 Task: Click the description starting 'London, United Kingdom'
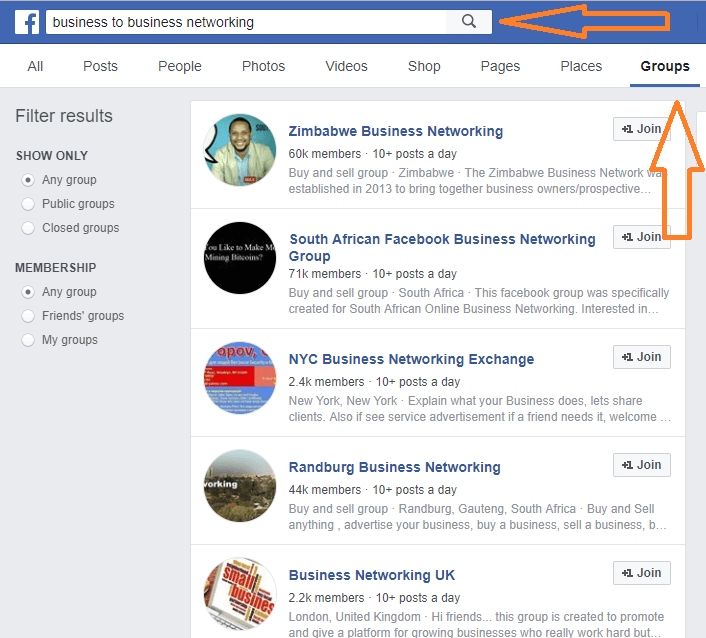tap(476, 624)
